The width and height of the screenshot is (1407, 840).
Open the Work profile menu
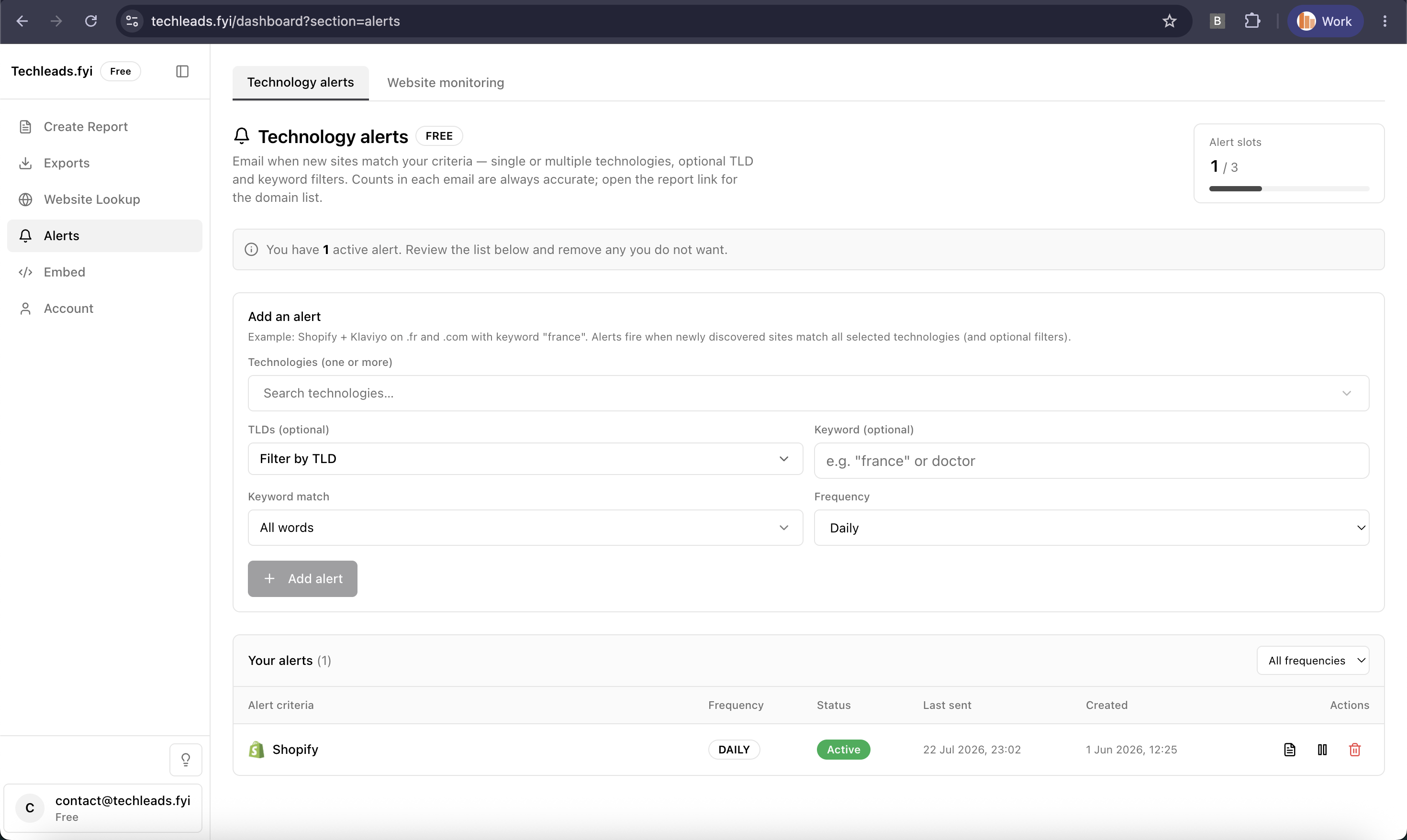[x=1325, y=21]
